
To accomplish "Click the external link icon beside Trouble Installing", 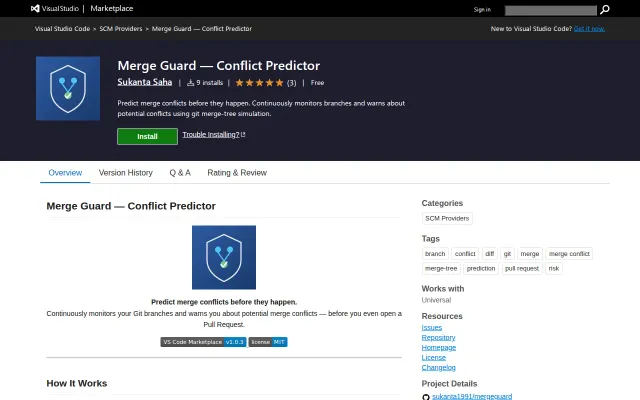I will tap(243, 134).
